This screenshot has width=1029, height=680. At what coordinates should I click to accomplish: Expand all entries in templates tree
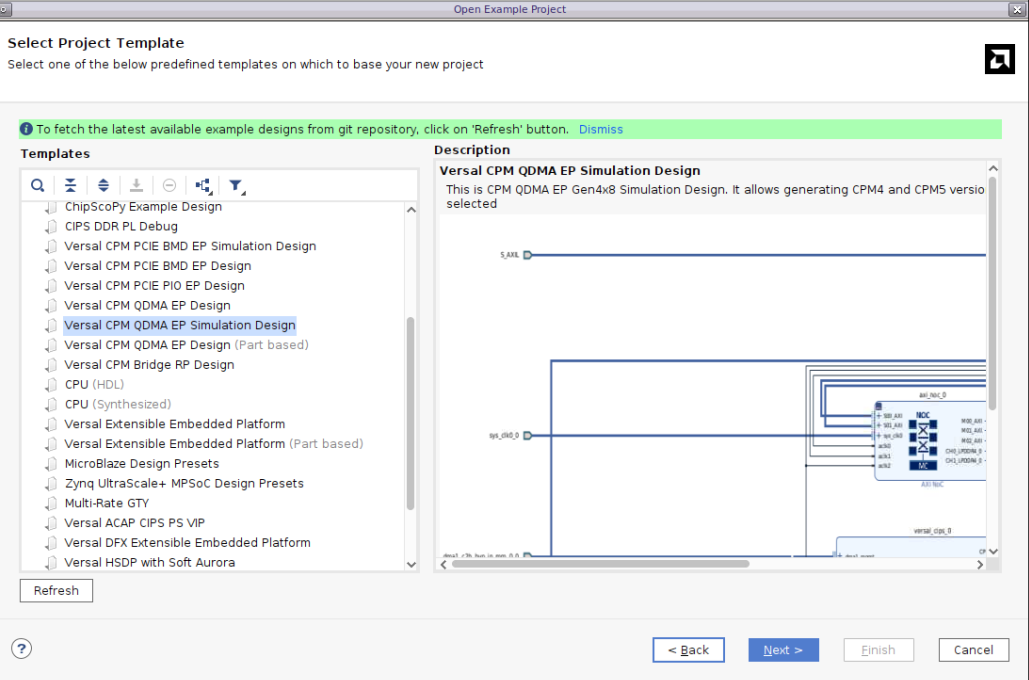click(x=103, y=185)
